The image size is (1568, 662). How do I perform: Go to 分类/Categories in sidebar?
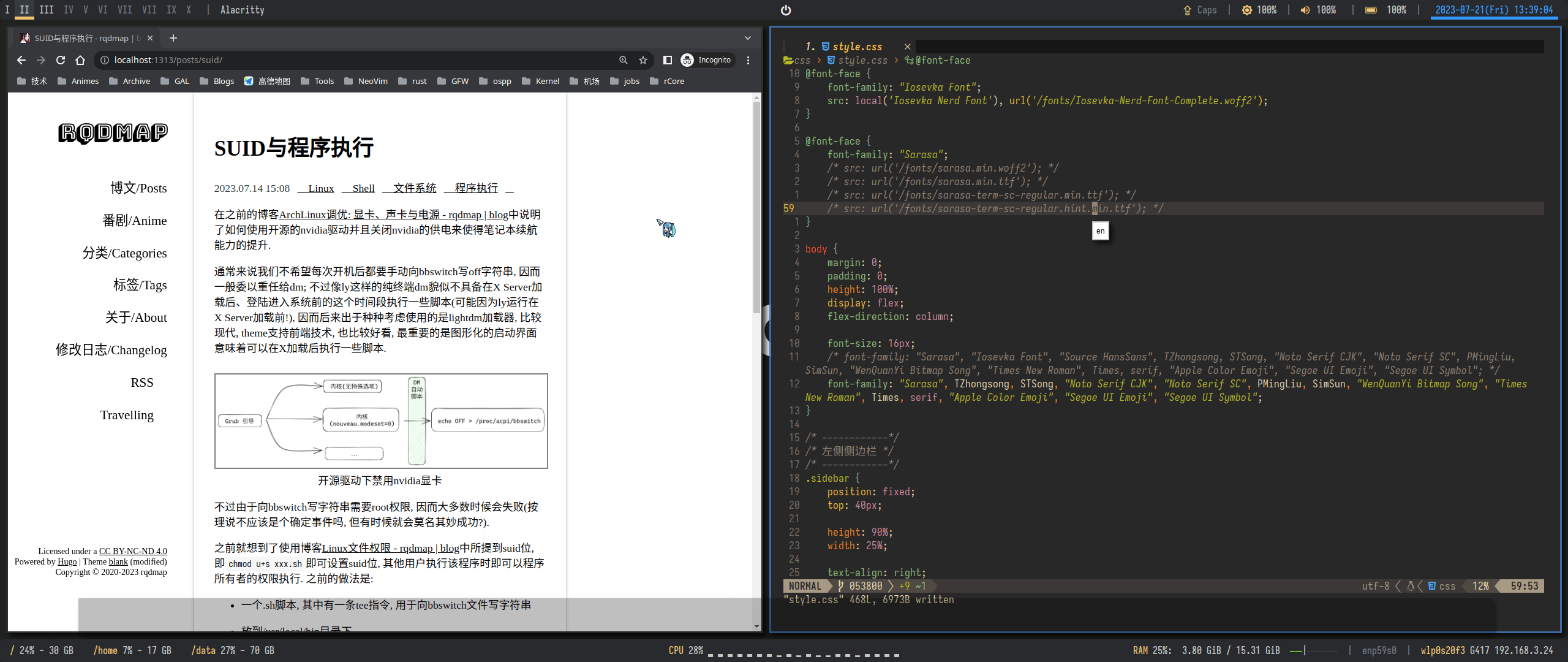coord(125,253)
